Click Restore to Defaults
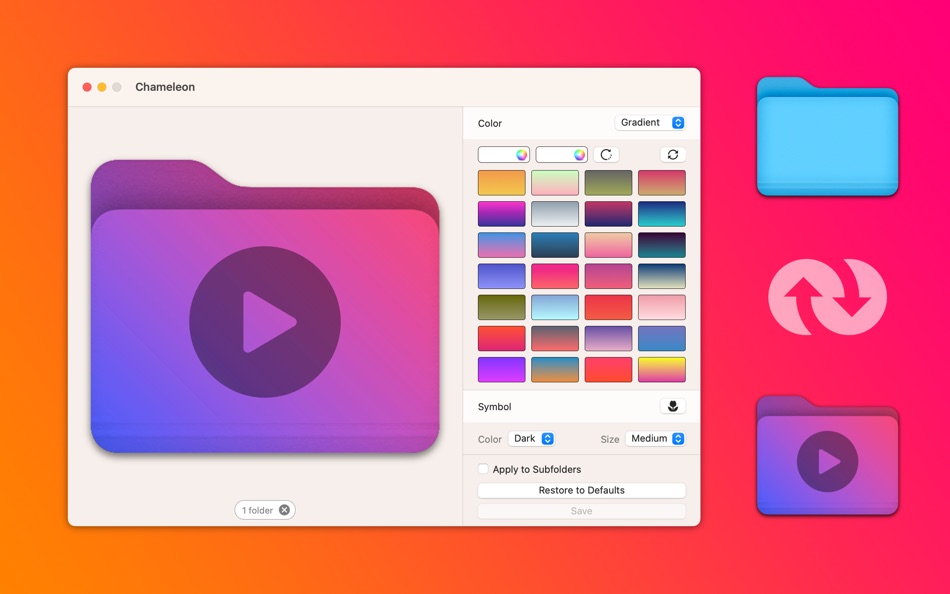 [x=582, y=490]
